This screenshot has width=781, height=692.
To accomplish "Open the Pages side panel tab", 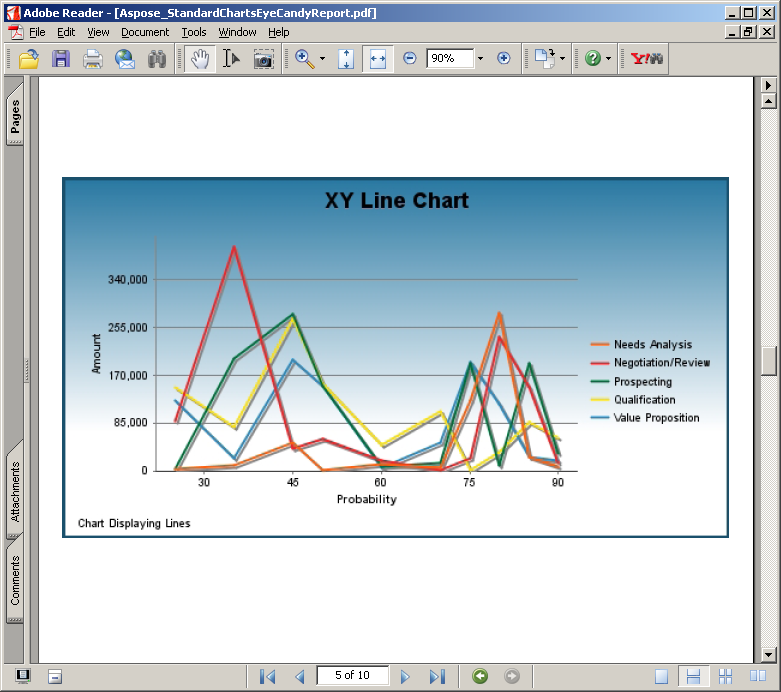I will pos(15,118).
